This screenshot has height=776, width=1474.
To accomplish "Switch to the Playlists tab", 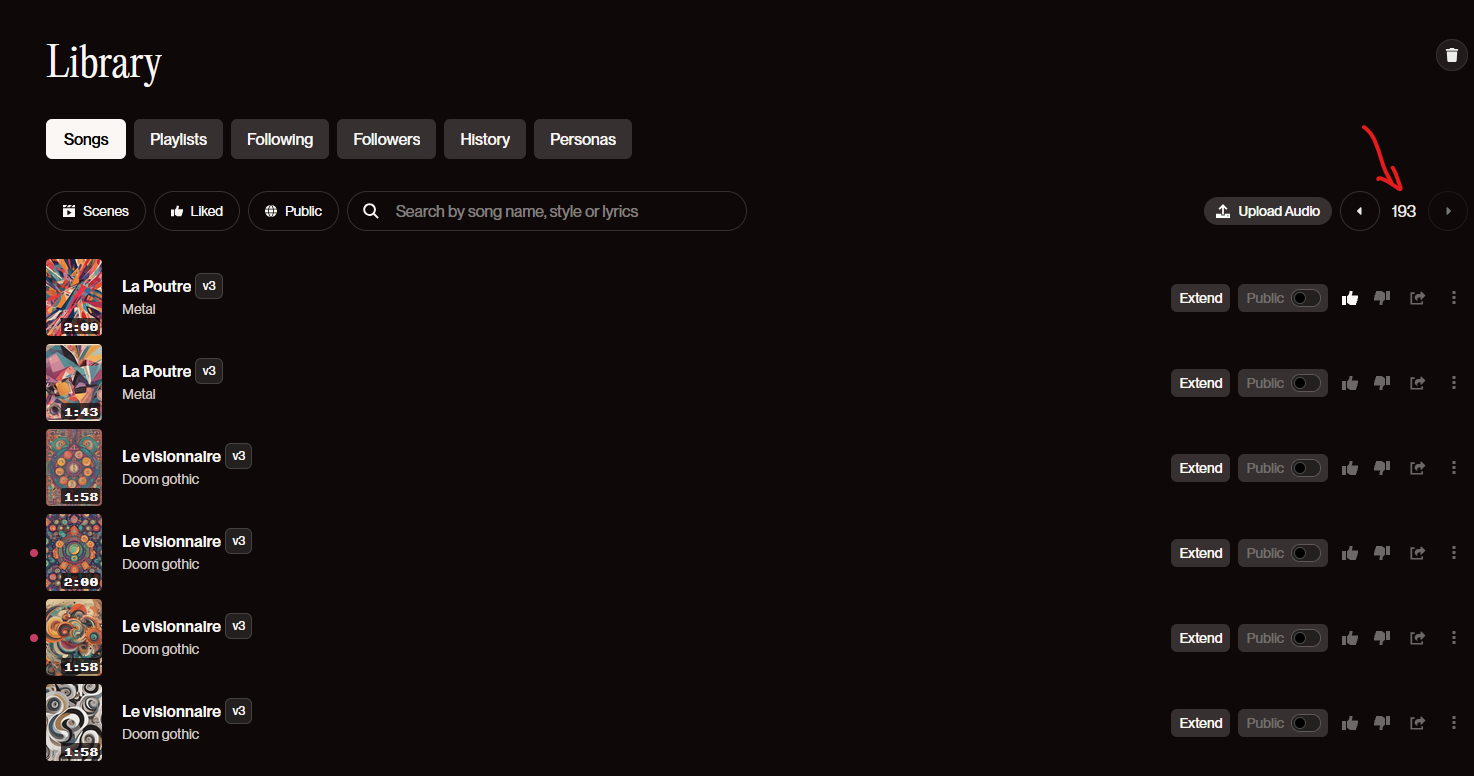I will point(178,139).
